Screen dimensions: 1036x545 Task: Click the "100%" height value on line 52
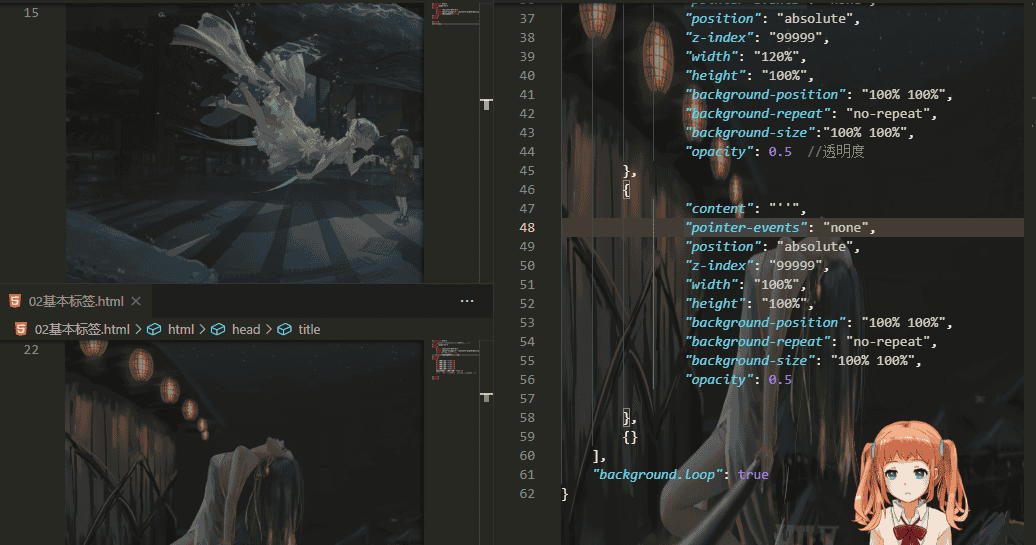pyautogui.click(x=784, y=304)
